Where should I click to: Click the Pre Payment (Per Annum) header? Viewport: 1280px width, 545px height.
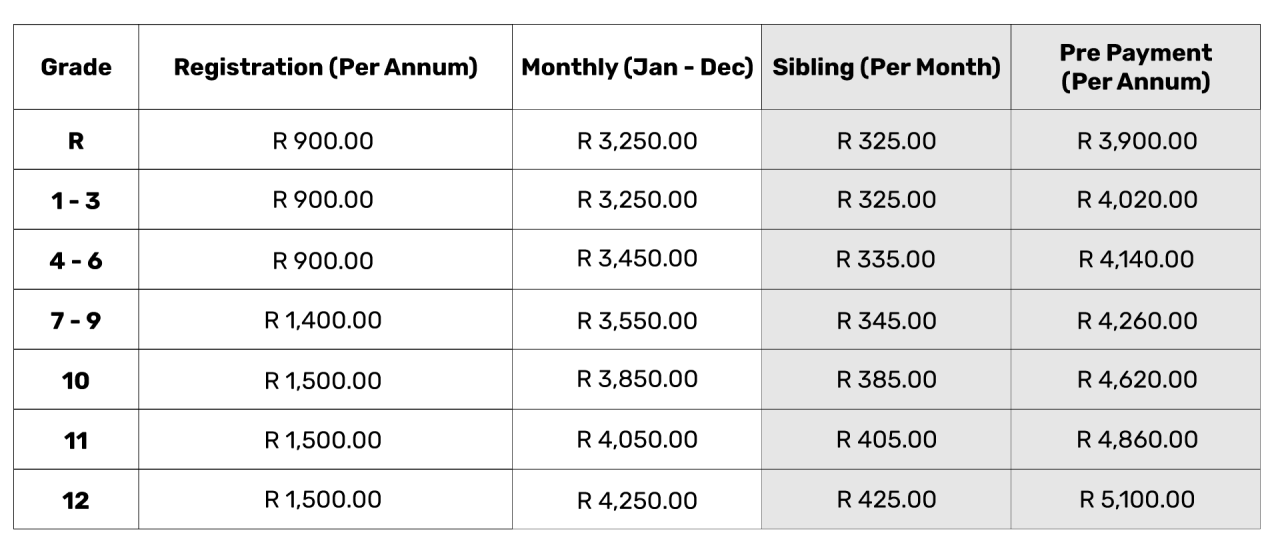1136,67
